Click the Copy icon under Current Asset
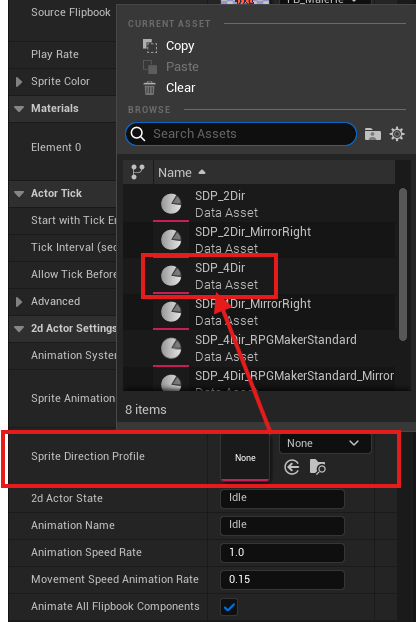Viewport: 416px width, 622px height. click(150, 46)
